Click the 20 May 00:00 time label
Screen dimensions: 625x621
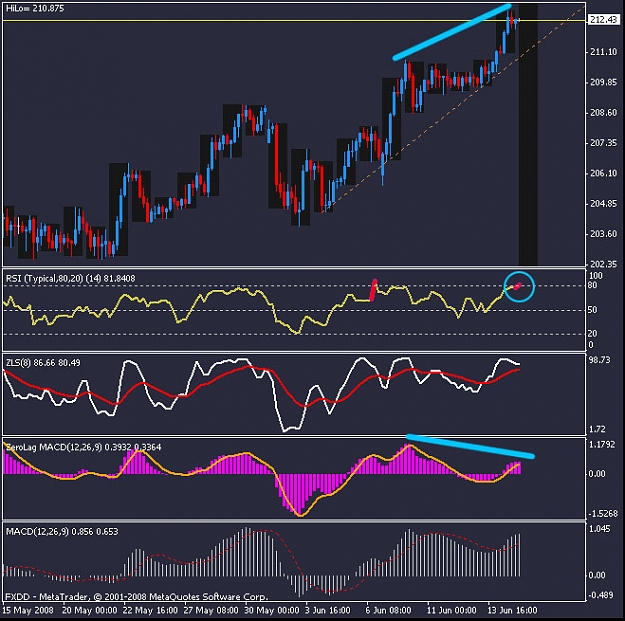tap(90, 610)
